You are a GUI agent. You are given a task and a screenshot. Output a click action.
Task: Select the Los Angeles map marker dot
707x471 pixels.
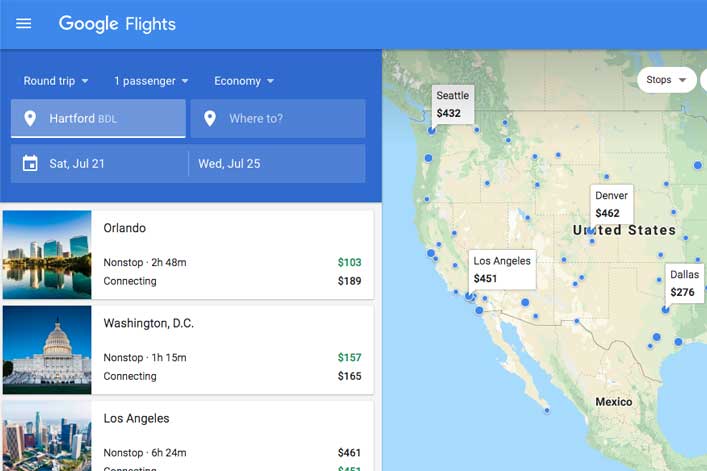click(x=469, y=296)
